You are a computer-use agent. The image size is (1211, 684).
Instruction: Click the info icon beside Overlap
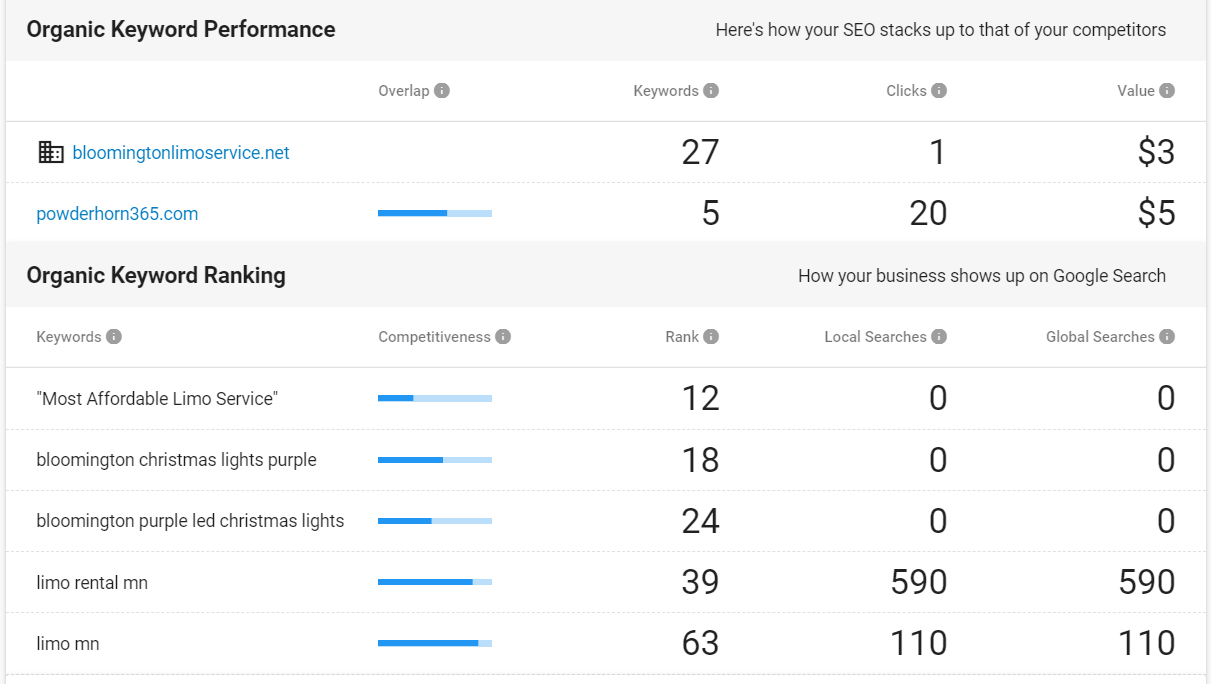coord(442,91)
